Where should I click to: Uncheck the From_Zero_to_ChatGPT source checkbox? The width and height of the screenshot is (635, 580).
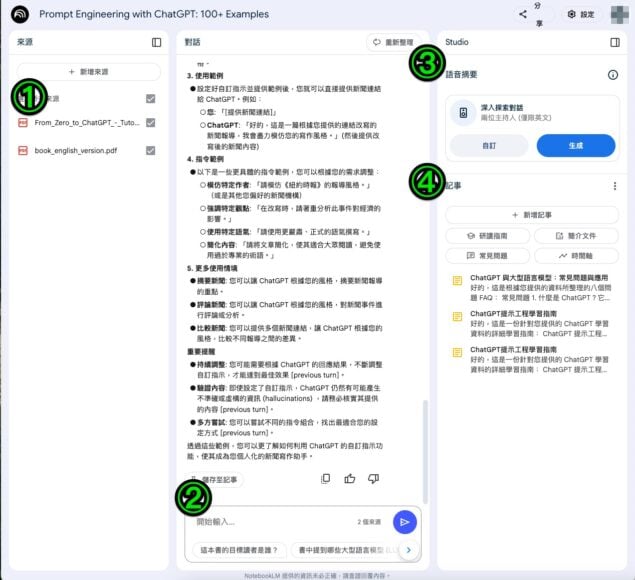coord(150,123)
